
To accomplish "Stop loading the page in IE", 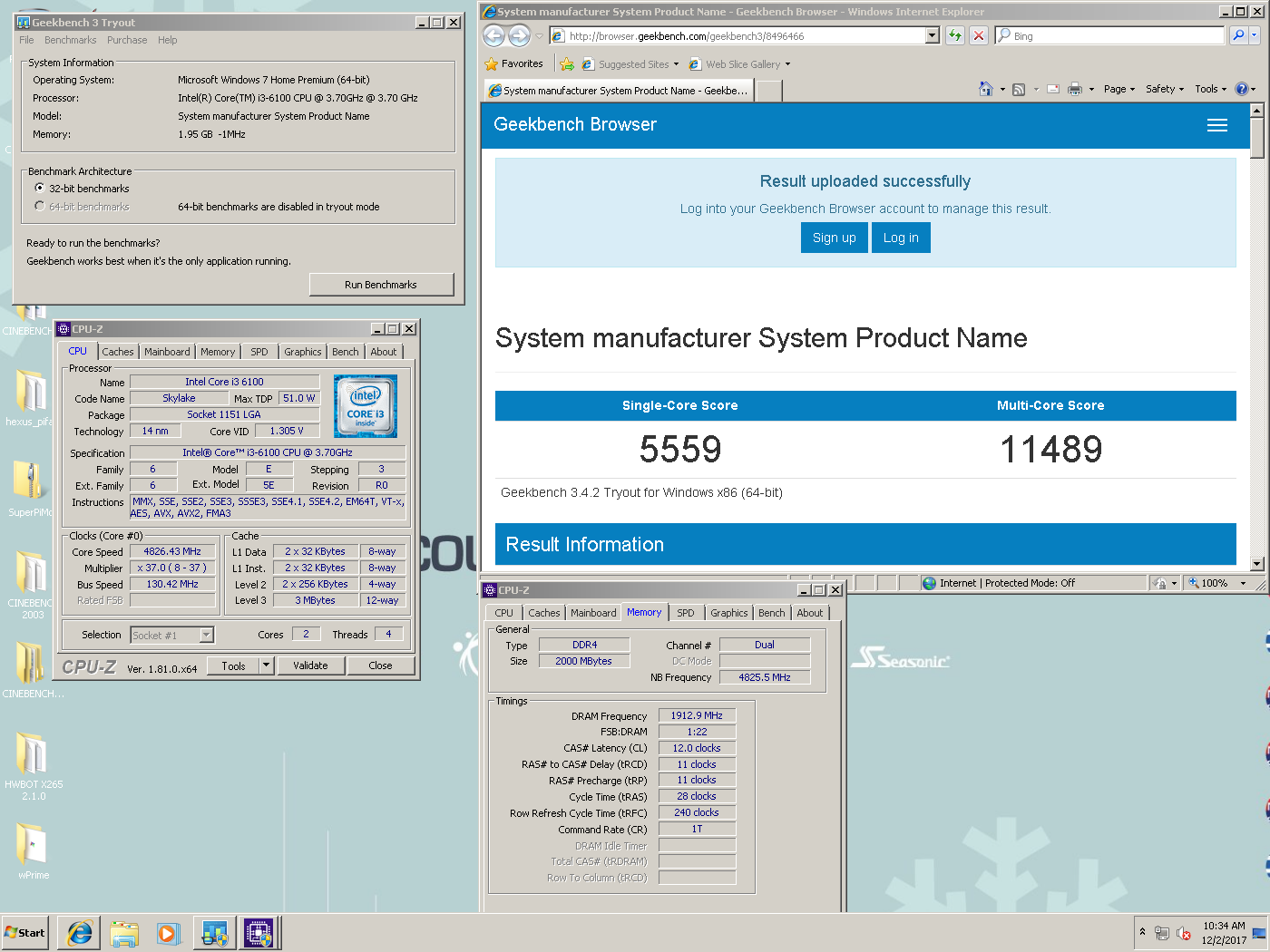I will 979,35.
